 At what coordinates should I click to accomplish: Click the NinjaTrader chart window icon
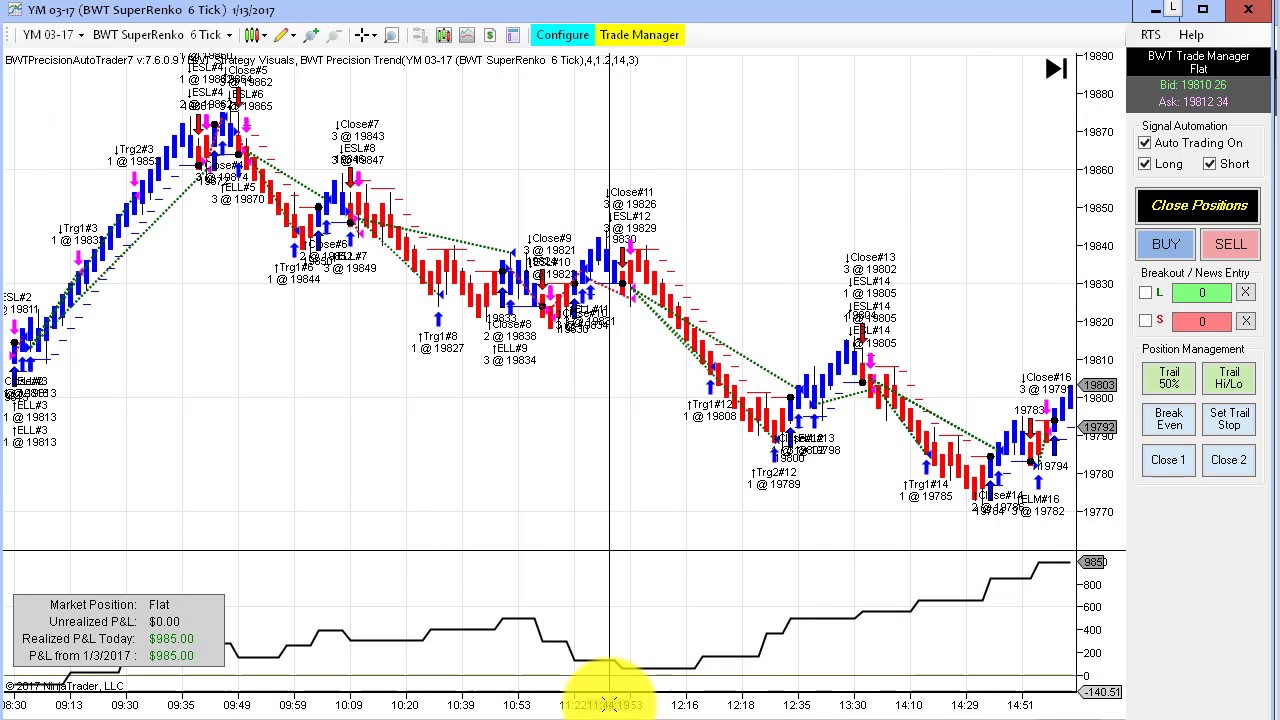[x=14, y=10]
